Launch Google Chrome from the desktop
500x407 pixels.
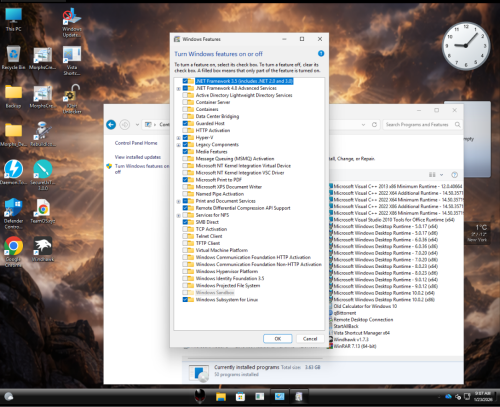13,252
